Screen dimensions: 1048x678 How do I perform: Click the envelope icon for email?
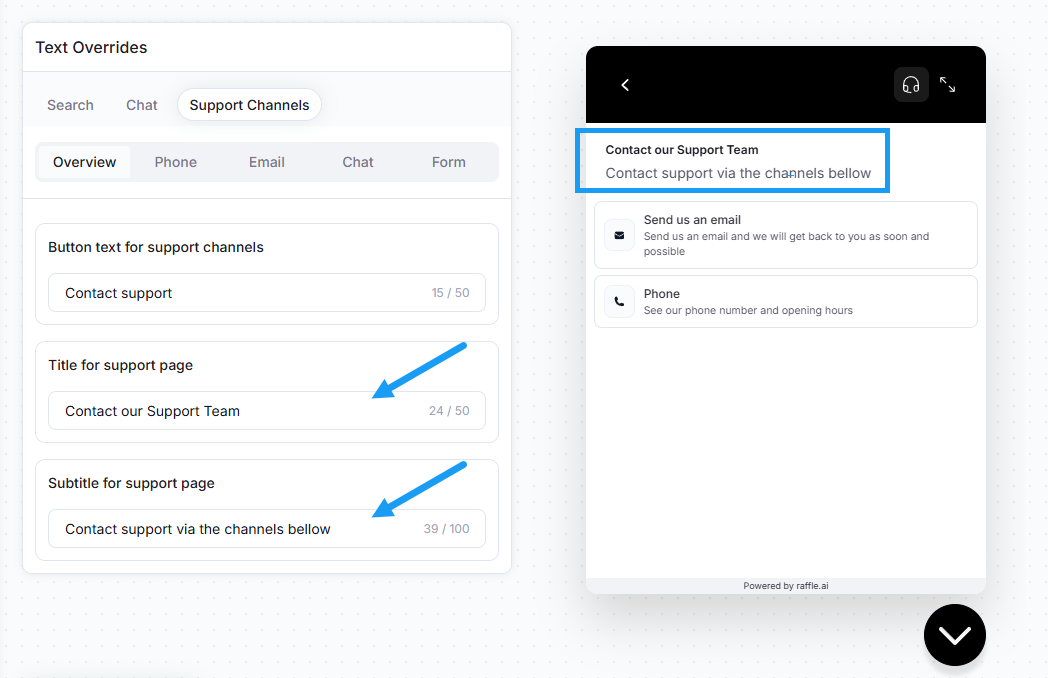pyautogui.click(x=620, y=235)
